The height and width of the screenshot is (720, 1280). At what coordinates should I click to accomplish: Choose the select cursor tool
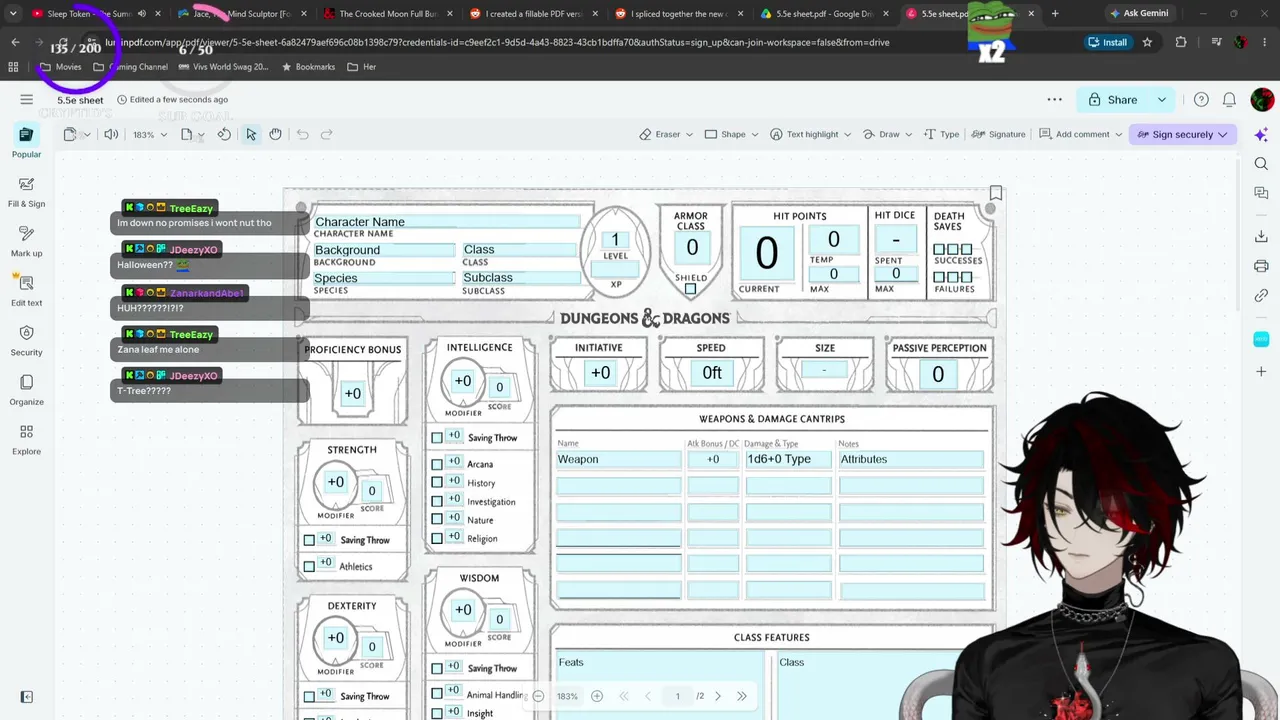[251, 134]
